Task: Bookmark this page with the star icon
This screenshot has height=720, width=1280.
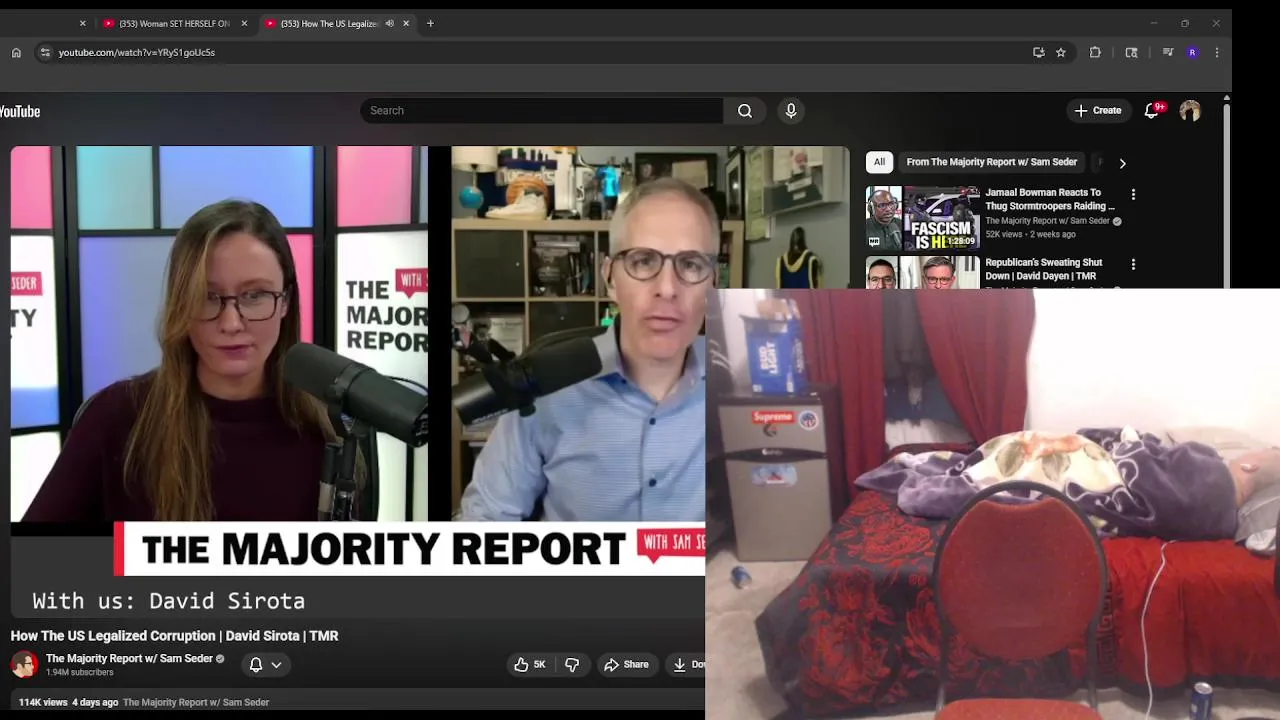Action: (1061, 52)
